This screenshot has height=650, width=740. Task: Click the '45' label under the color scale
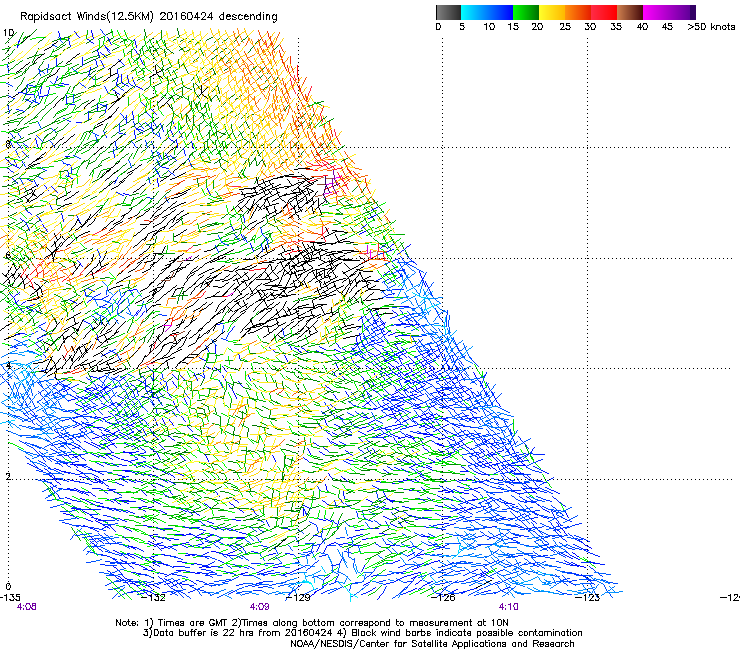[667, 27]
